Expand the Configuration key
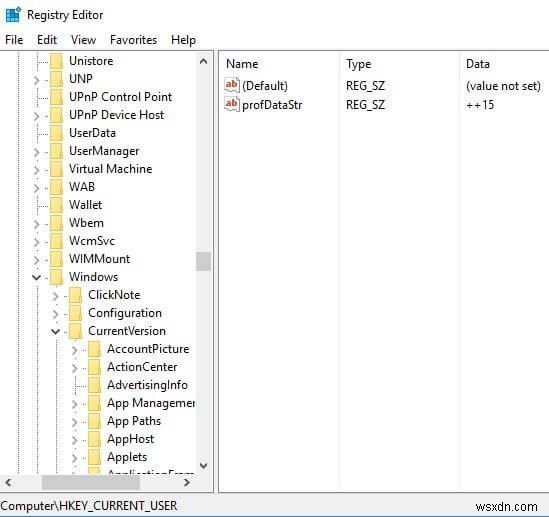The height and width of the screenshot is (517, 549). 55,314
